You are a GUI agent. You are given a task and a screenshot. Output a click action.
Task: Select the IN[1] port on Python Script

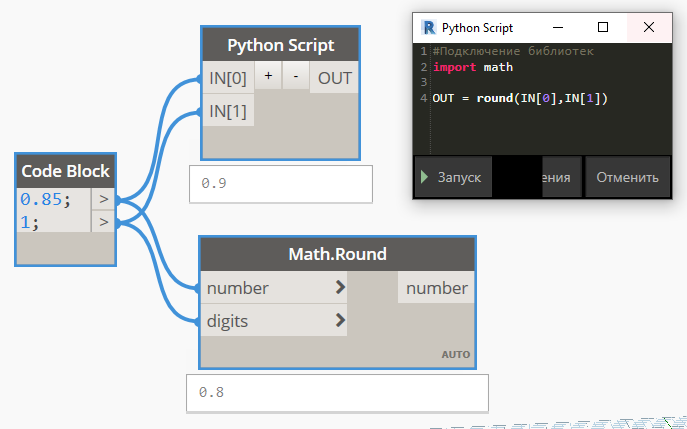click(228, 111)
